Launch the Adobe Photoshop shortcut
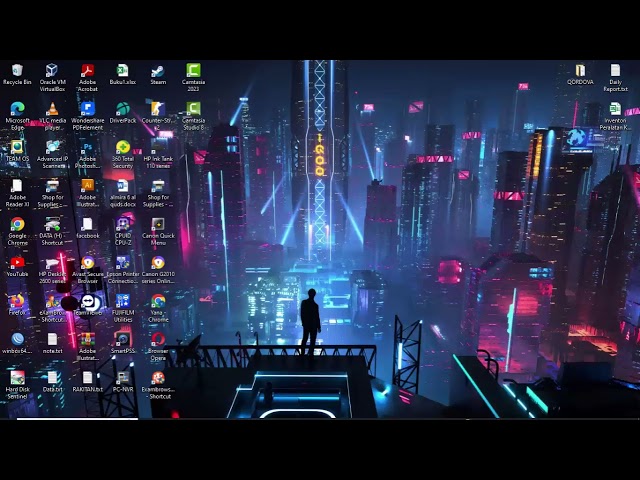 click(x=87, y=154)
